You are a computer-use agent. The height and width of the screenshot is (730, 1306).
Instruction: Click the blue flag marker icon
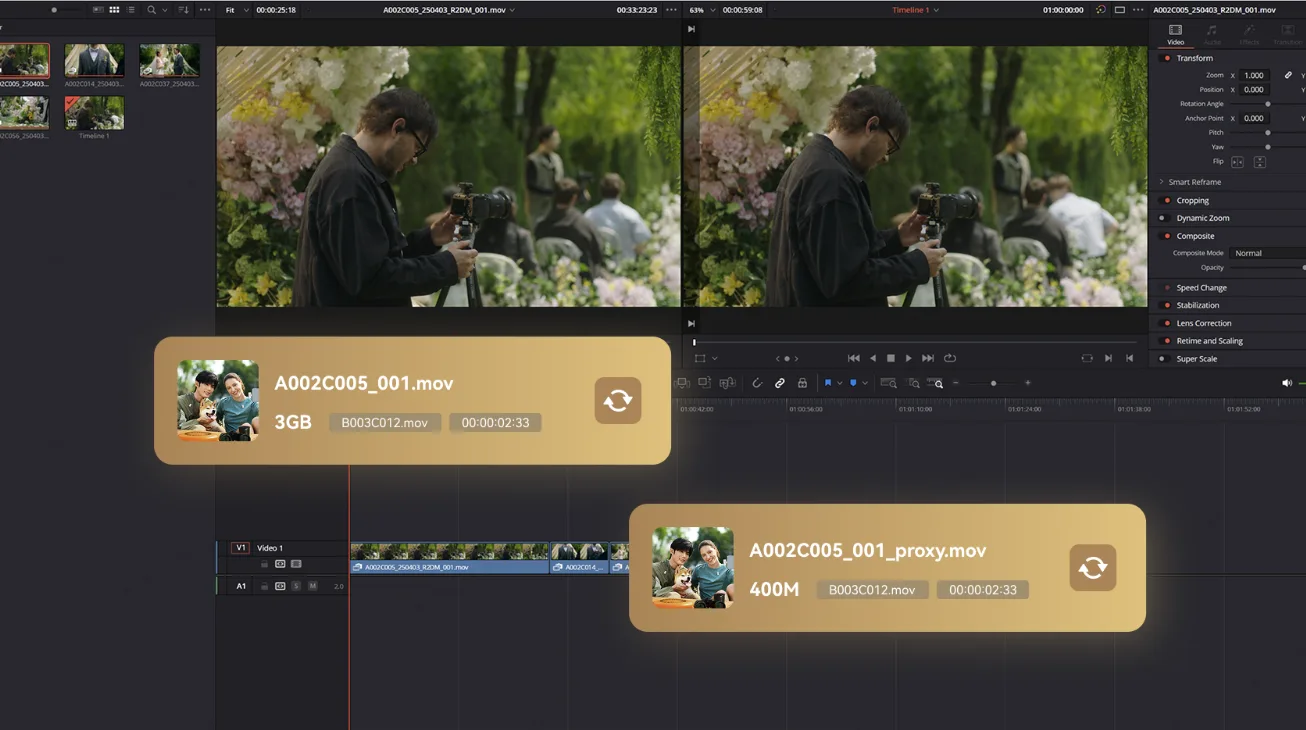(828, 383)
